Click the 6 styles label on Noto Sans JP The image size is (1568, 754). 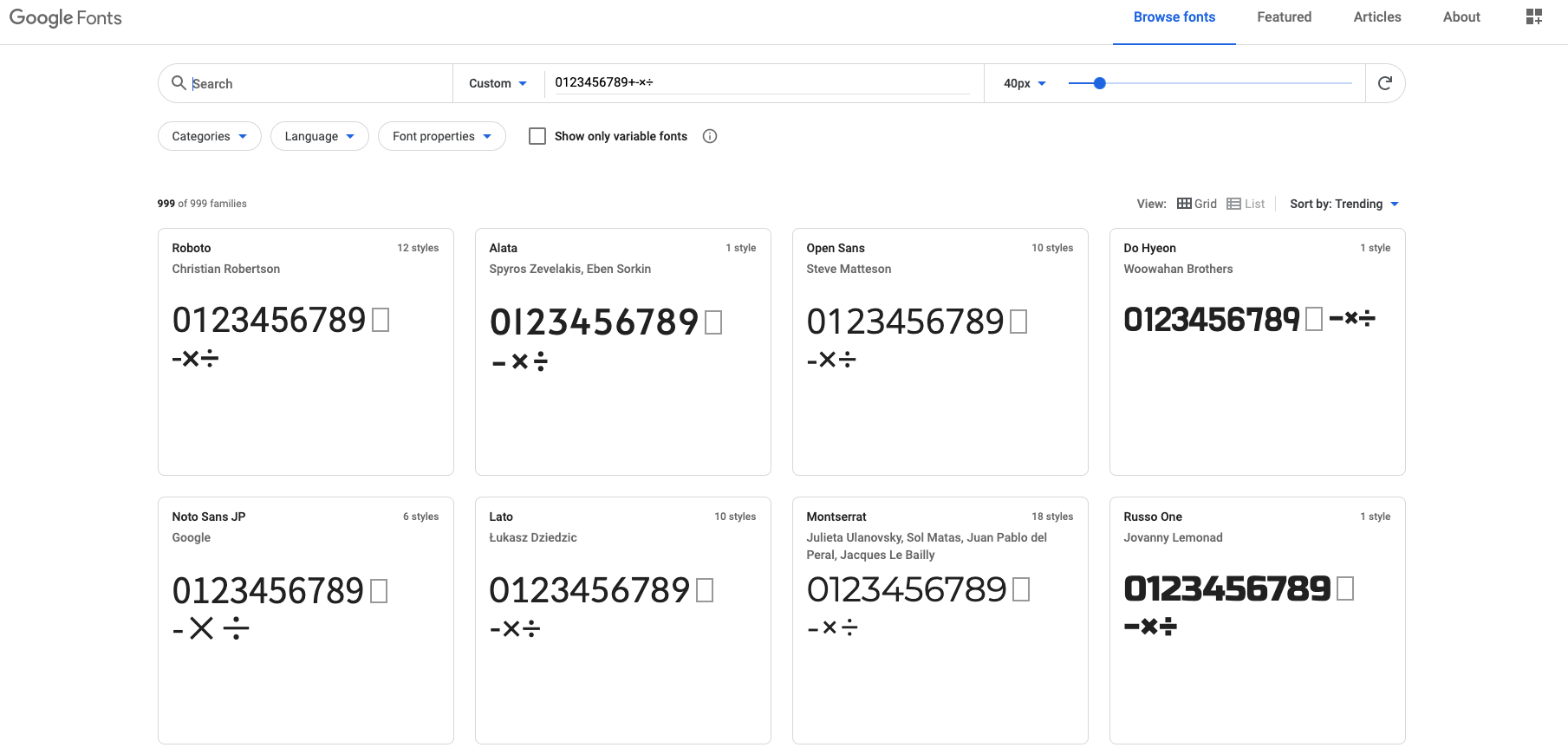[x=421, y=517]
